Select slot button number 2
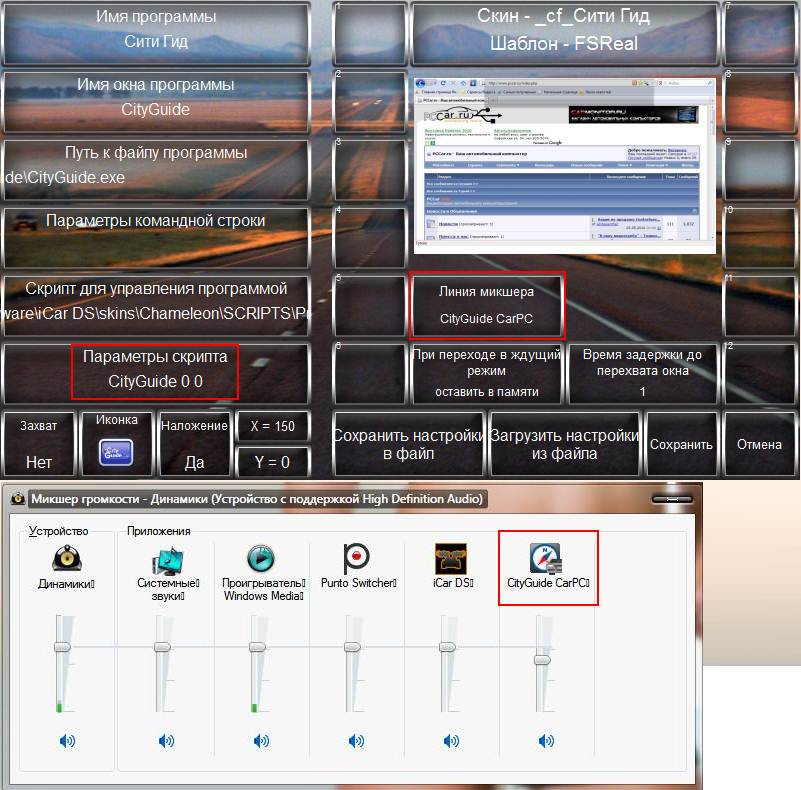This screenshot has width=801, height=790. [x=369, y=102]
